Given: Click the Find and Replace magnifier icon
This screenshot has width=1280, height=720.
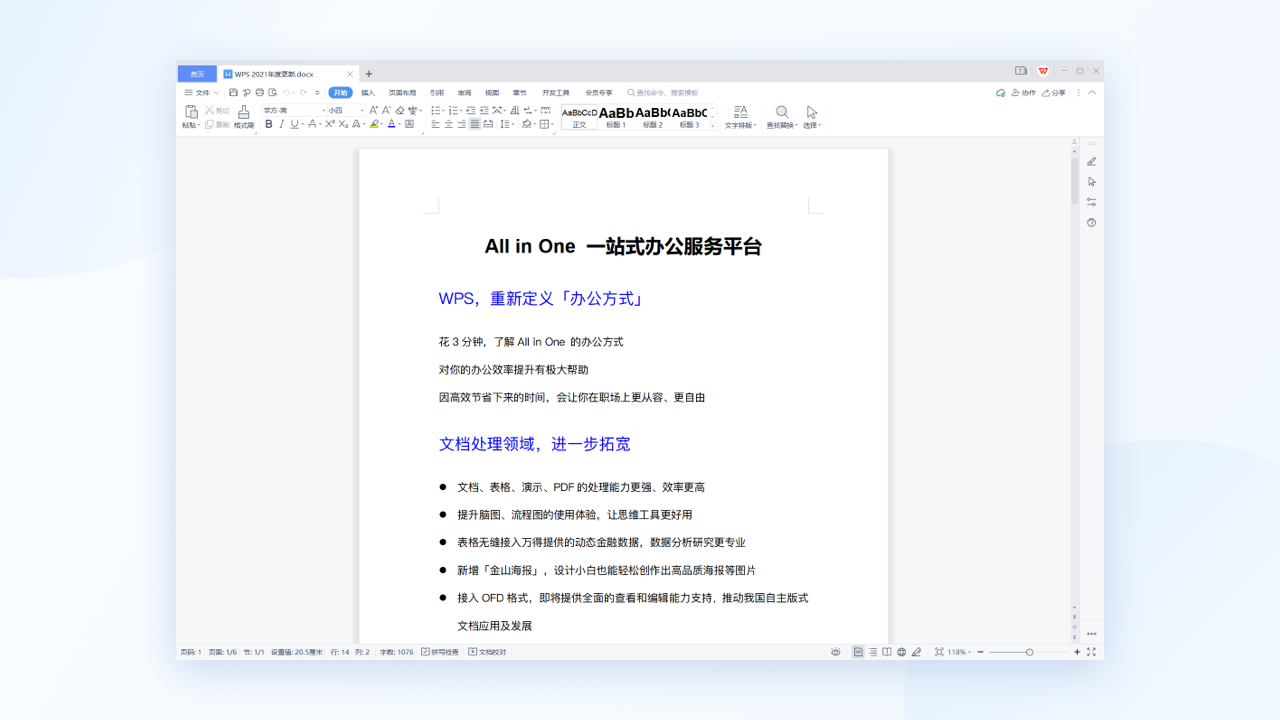Looking at the screenshot, I should (782, 112).
